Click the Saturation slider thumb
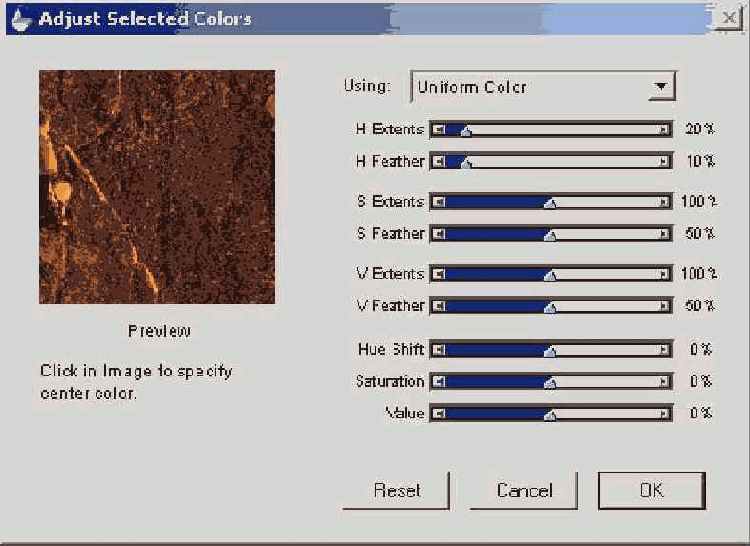This screenshot has height=546, width=750. click(550, 383)
